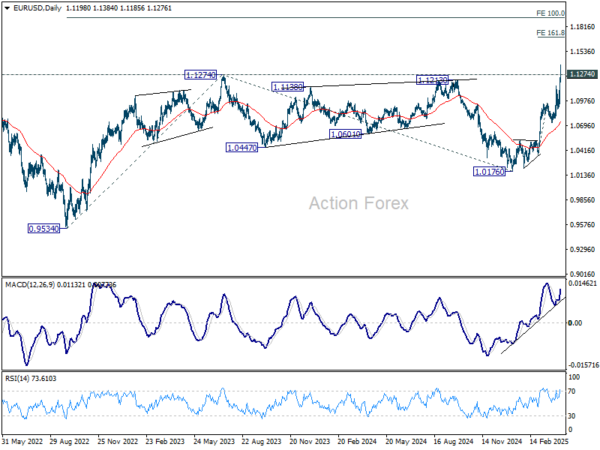Select the FE 100.0 Fibonacci level label
600x450 pixels.
(x=549, y=14)
